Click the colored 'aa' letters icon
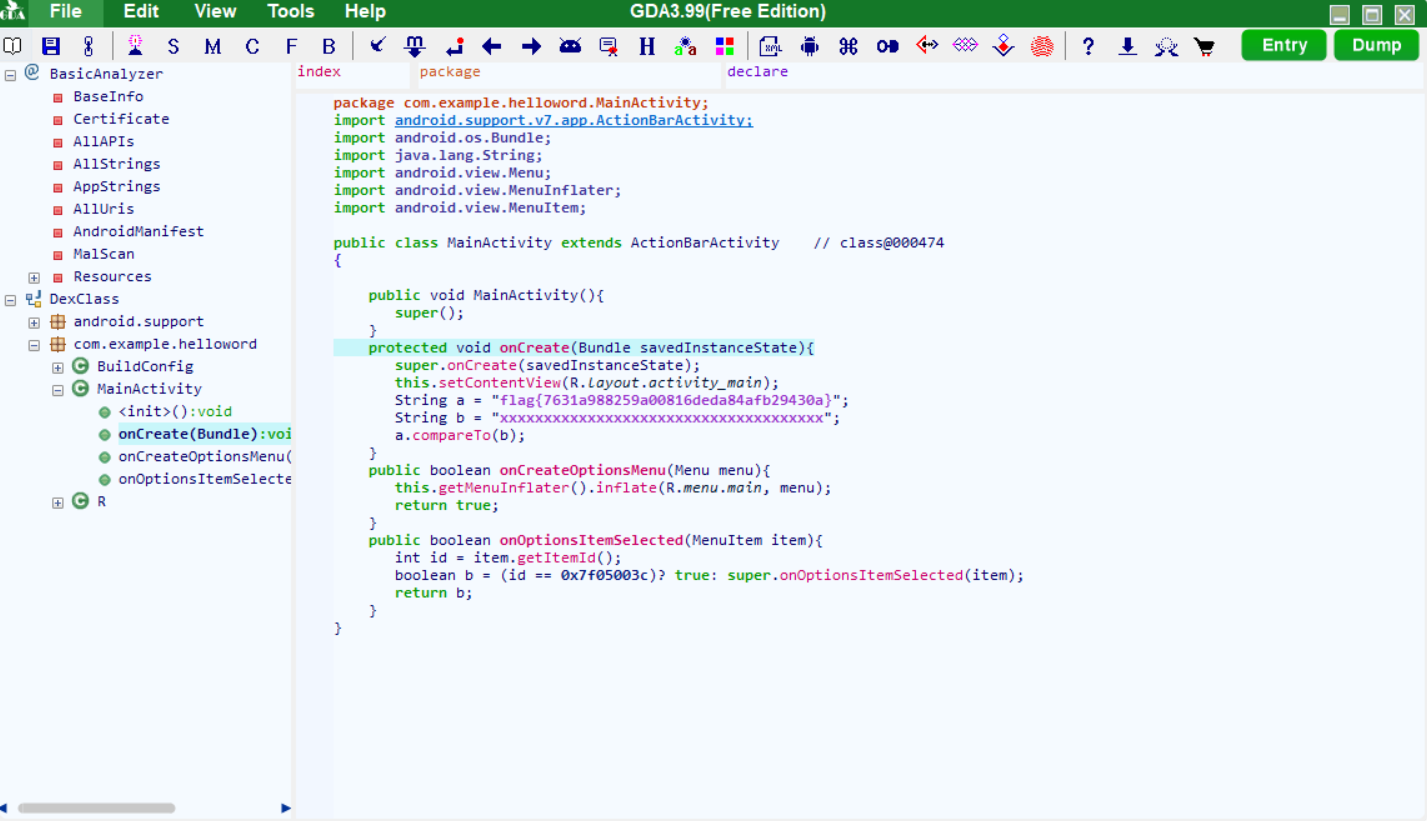The height and width of the screenshot is (821, 1427). click(x=685, y=46)
